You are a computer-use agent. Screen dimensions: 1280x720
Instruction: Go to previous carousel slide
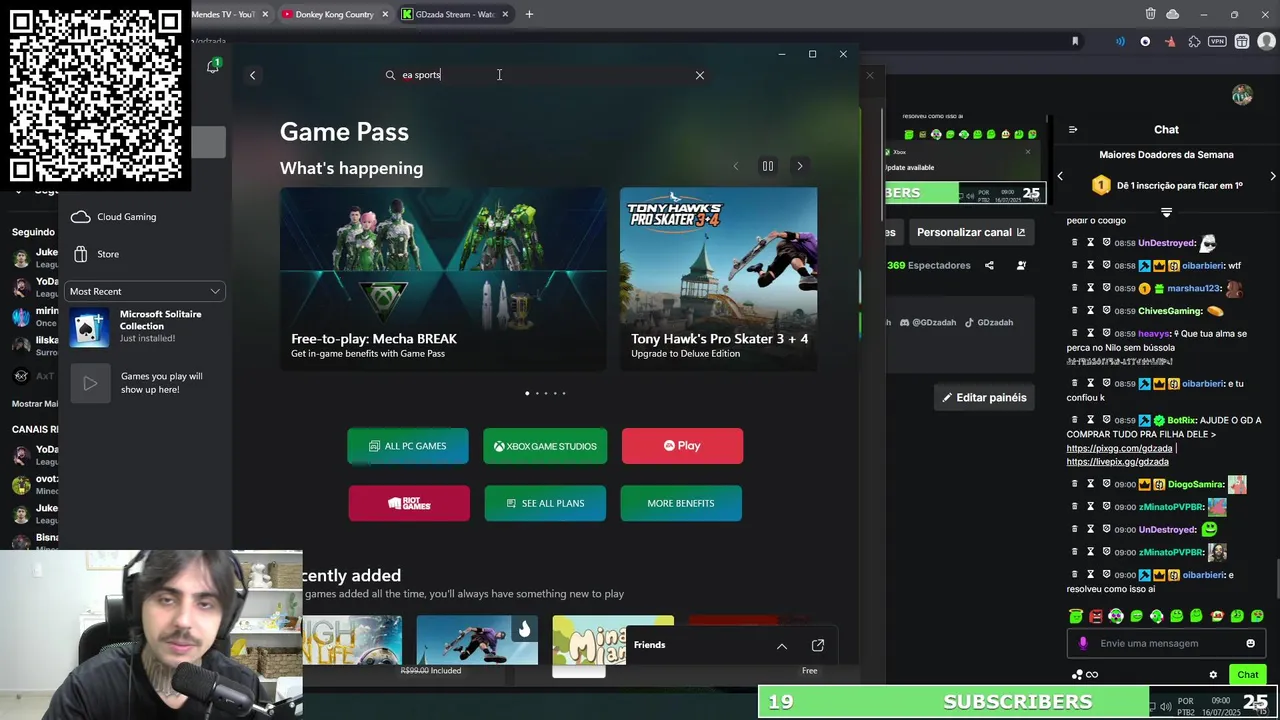point(736,166)
